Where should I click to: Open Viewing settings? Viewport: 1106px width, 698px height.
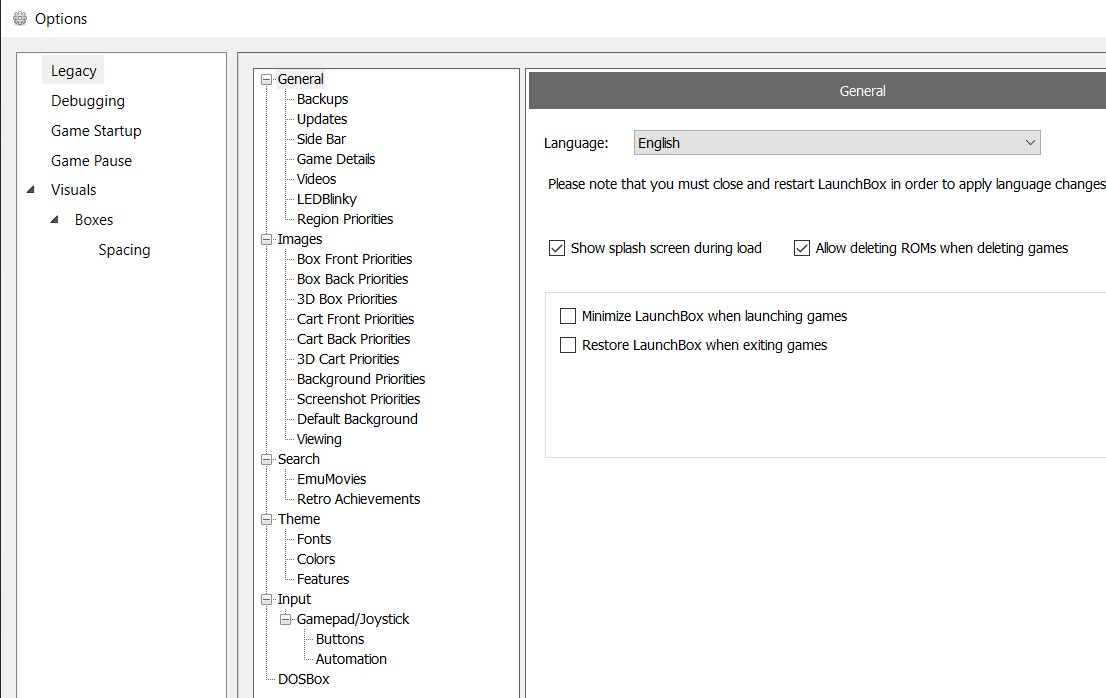(319, 439)
